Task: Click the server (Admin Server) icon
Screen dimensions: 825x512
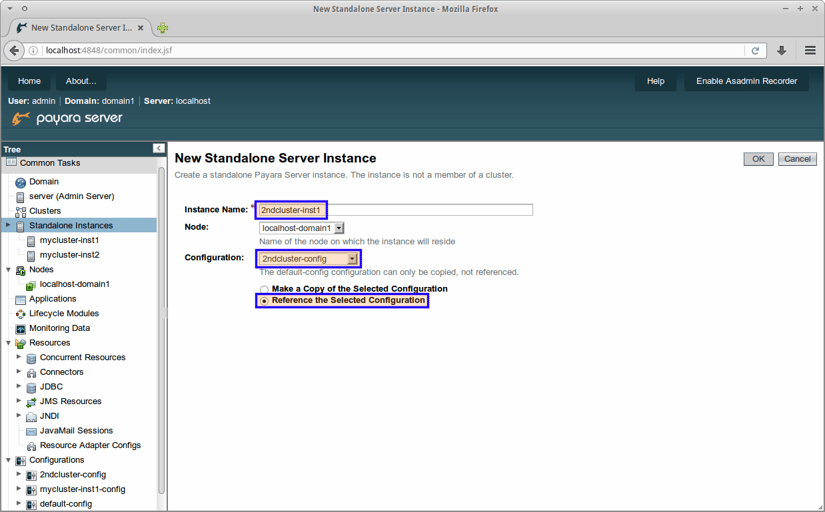Action: pyautogui.click(x=21, y=197)
